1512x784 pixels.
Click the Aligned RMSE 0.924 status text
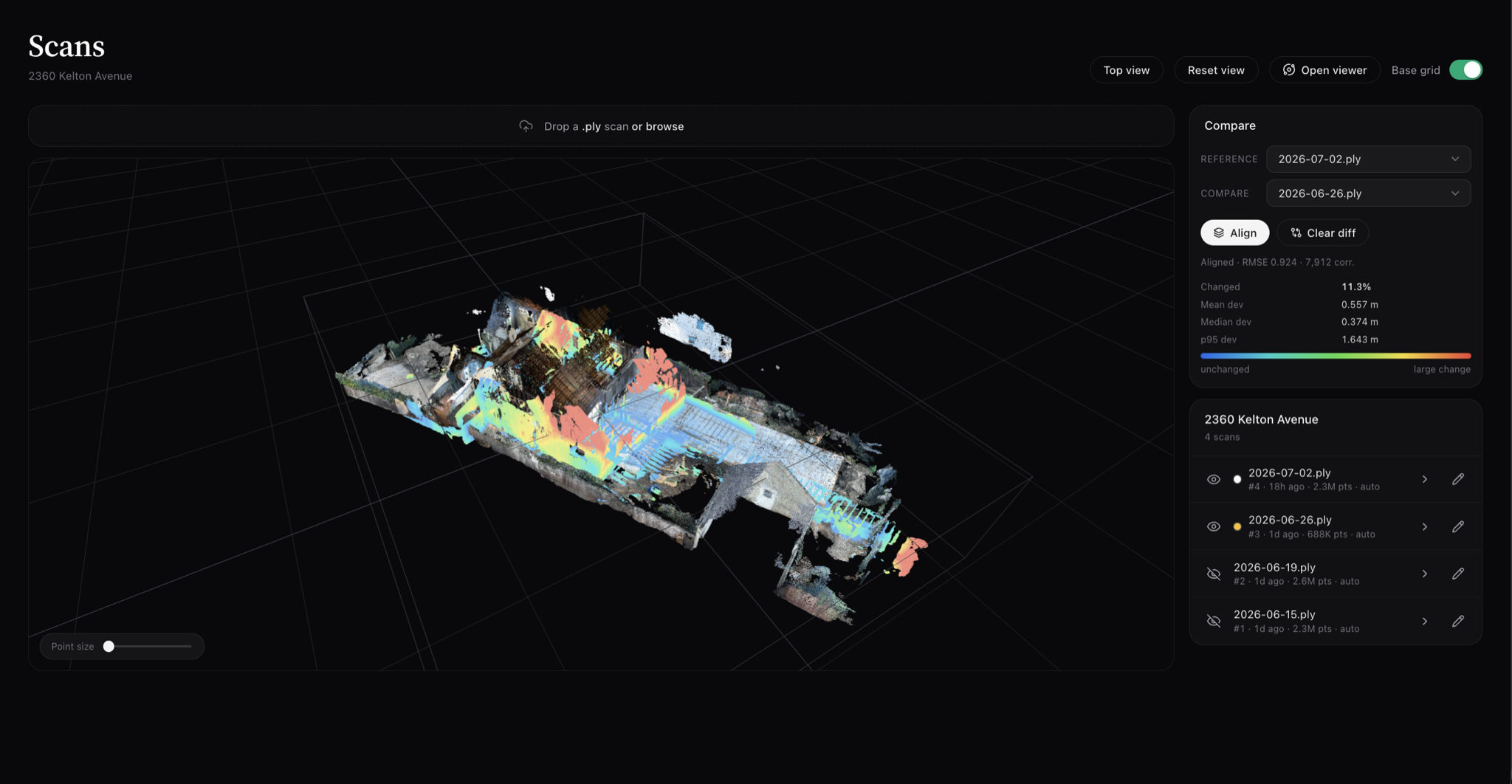1276,262
